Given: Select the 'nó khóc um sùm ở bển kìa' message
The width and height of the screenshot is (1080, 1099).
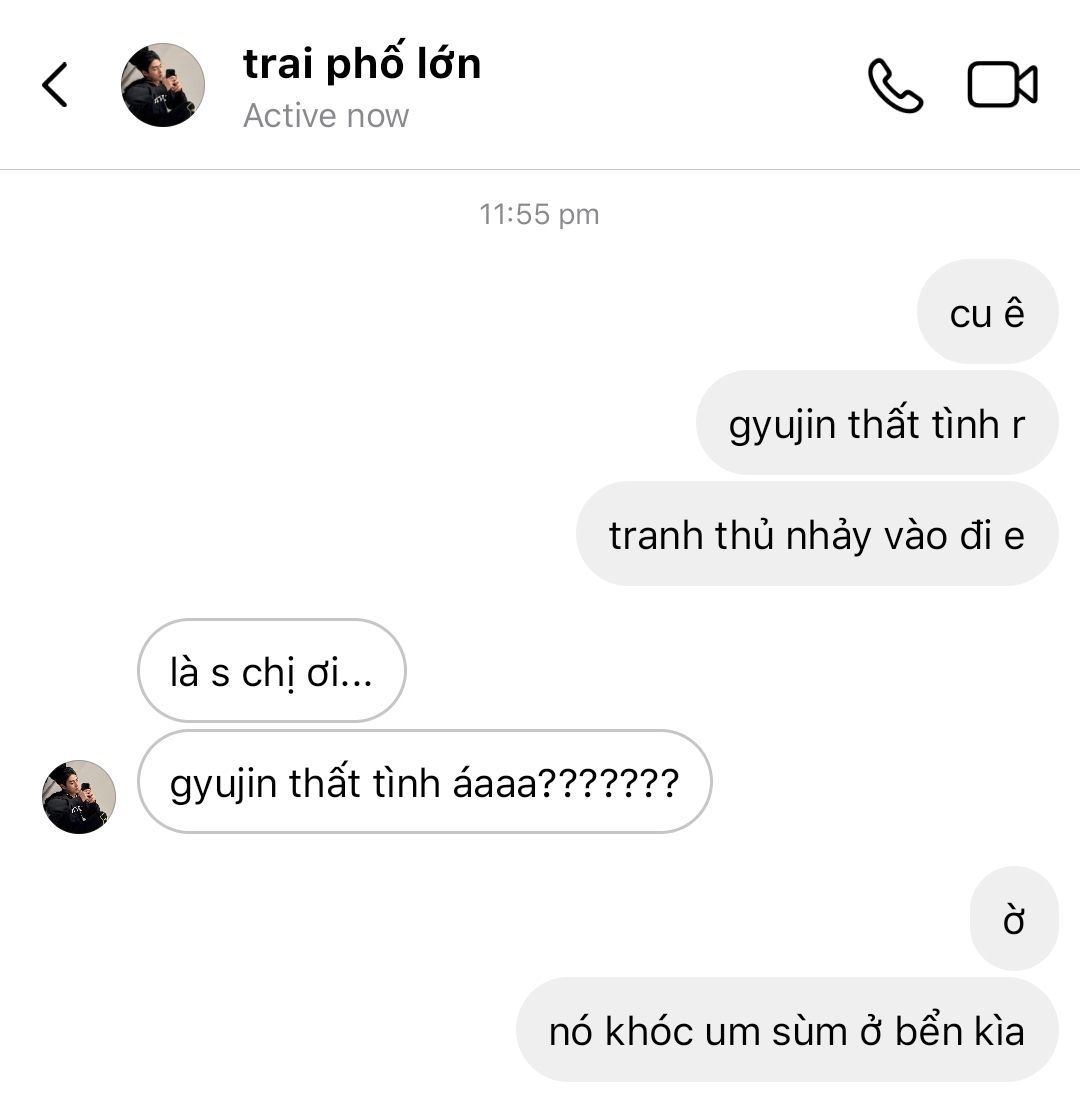Looking at the screenshot, I should pos(787,1030).
